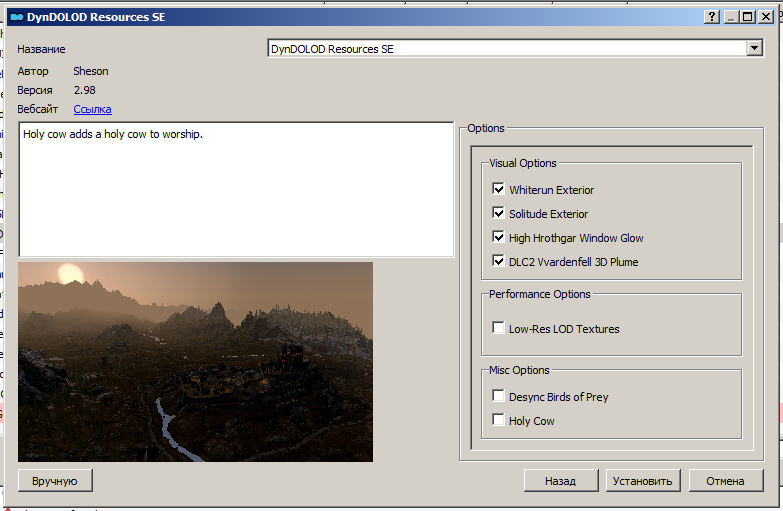Click the DynDOLOD title bar app icon
Viewport: 783px width, 511px height.
click(17, 17)
